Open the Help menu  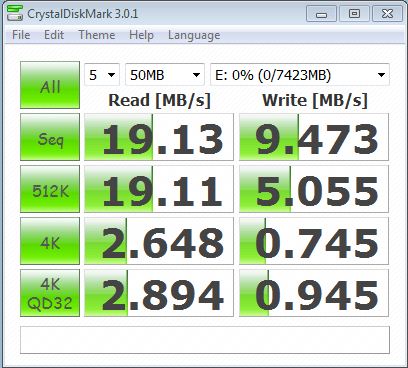(141, 35)
